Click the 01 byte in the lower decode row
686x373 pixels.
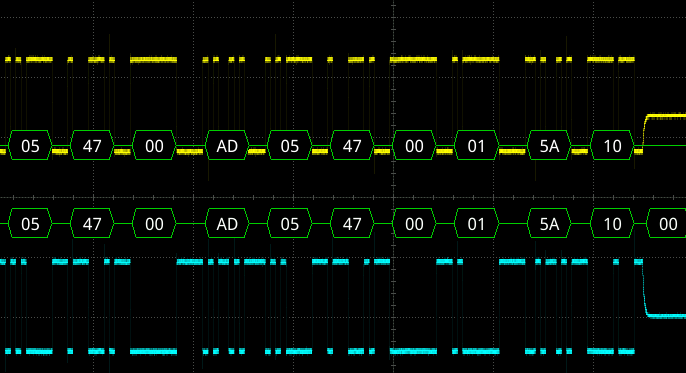click(x=476, y=223)
